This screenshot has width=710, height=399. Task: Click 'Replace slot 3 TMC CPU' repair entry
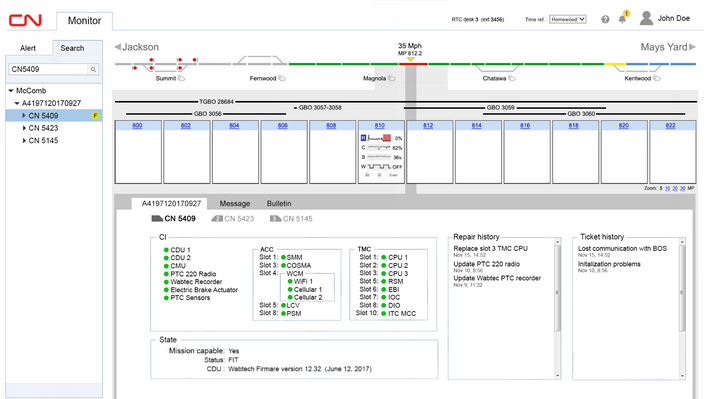click(490, 249)
